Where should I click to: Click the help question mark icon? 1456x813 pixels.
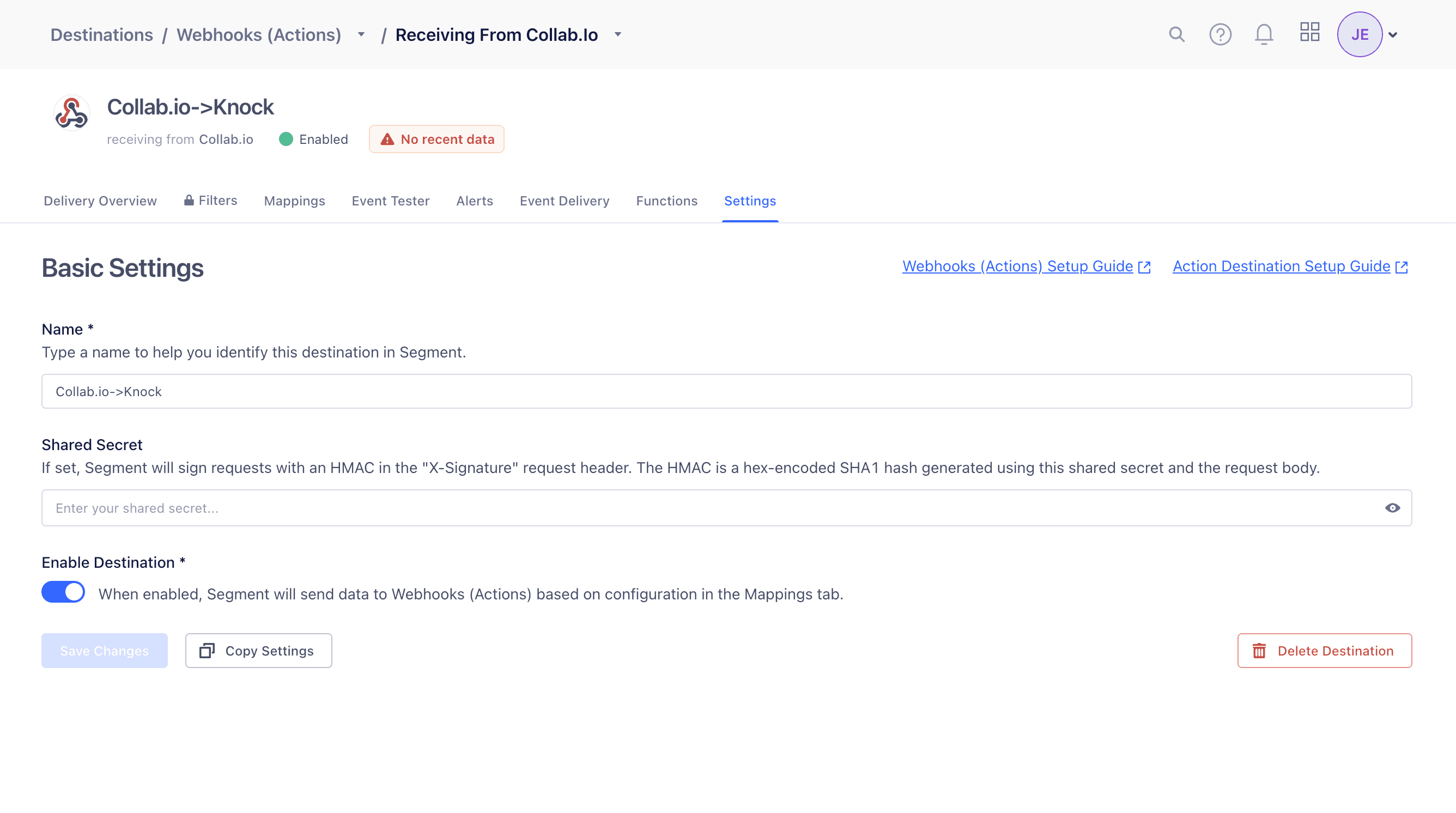1220,34
